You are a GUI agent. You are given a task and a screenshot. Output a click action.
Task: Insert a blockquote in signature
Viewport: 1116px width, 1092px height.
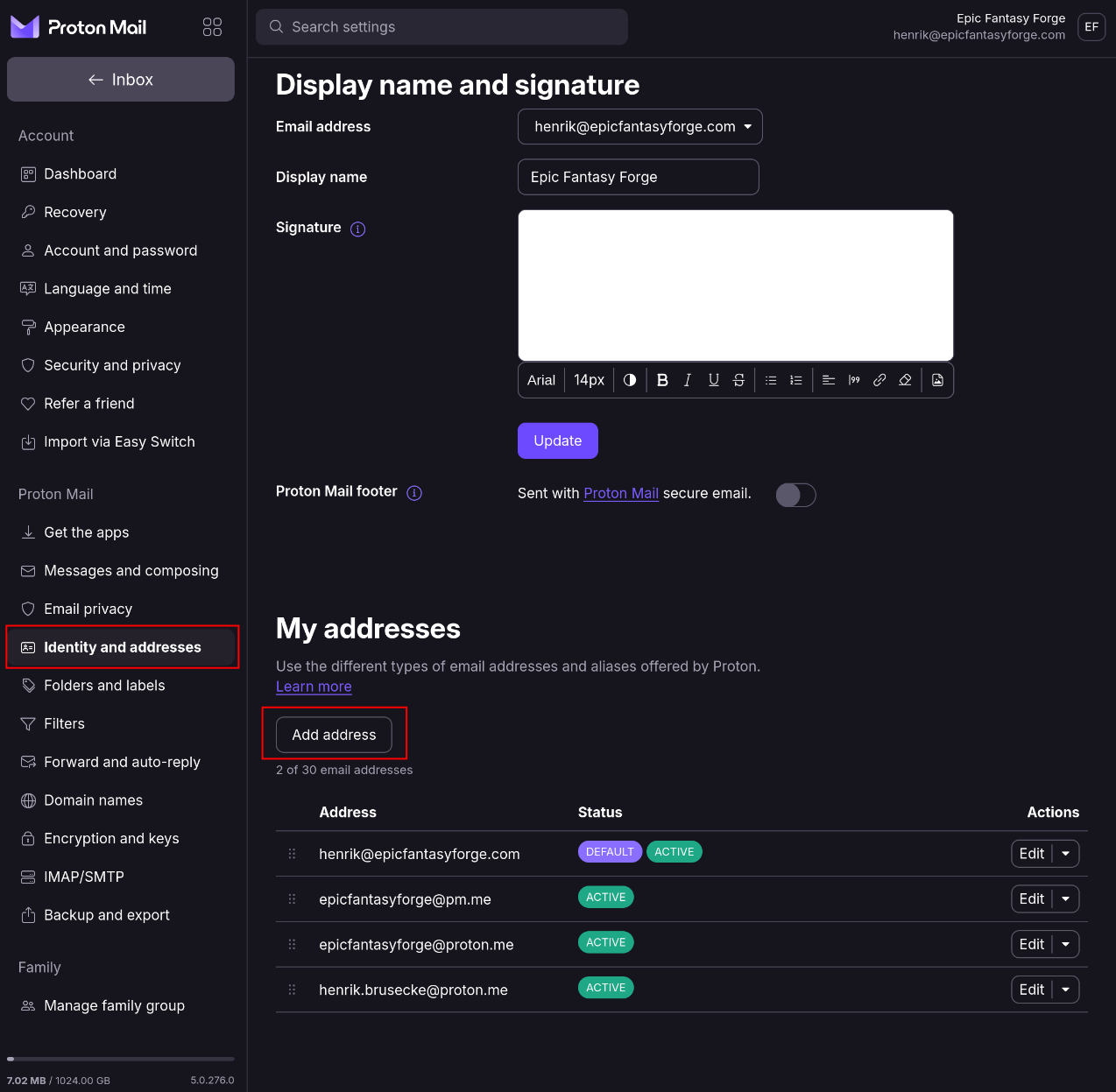click(854, 380)
